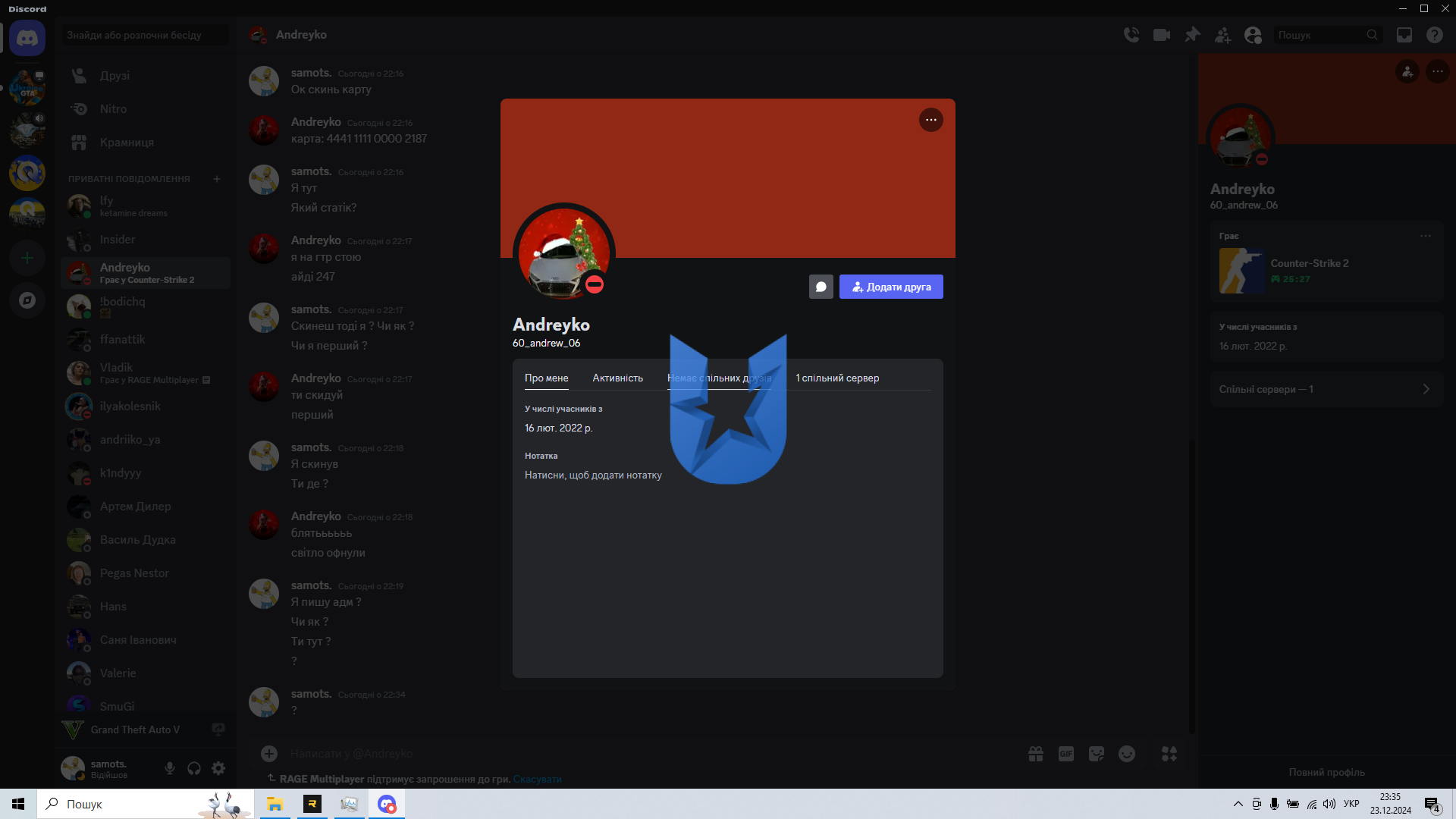The height and width of the screenshot is (819, 1456).
Task: Open the Valerie direct message
Action: (145, 673)
